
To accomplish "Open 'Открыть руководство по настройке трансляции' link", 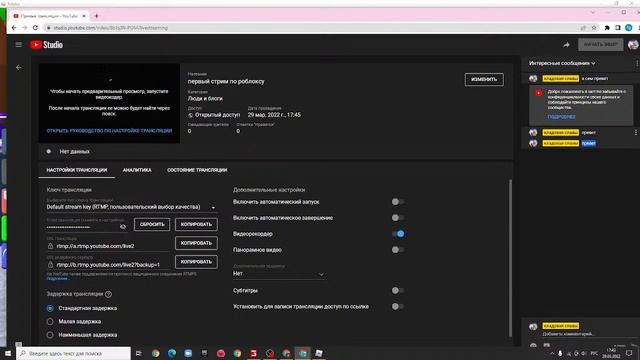I will 109,131.
